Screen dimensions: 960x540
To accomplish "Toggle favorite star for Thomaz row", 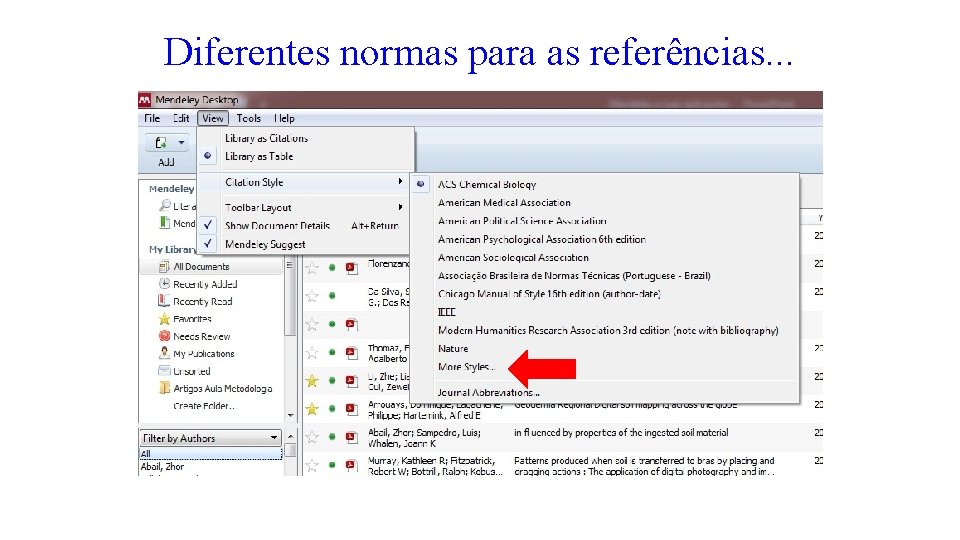I will tap(312, 352).
